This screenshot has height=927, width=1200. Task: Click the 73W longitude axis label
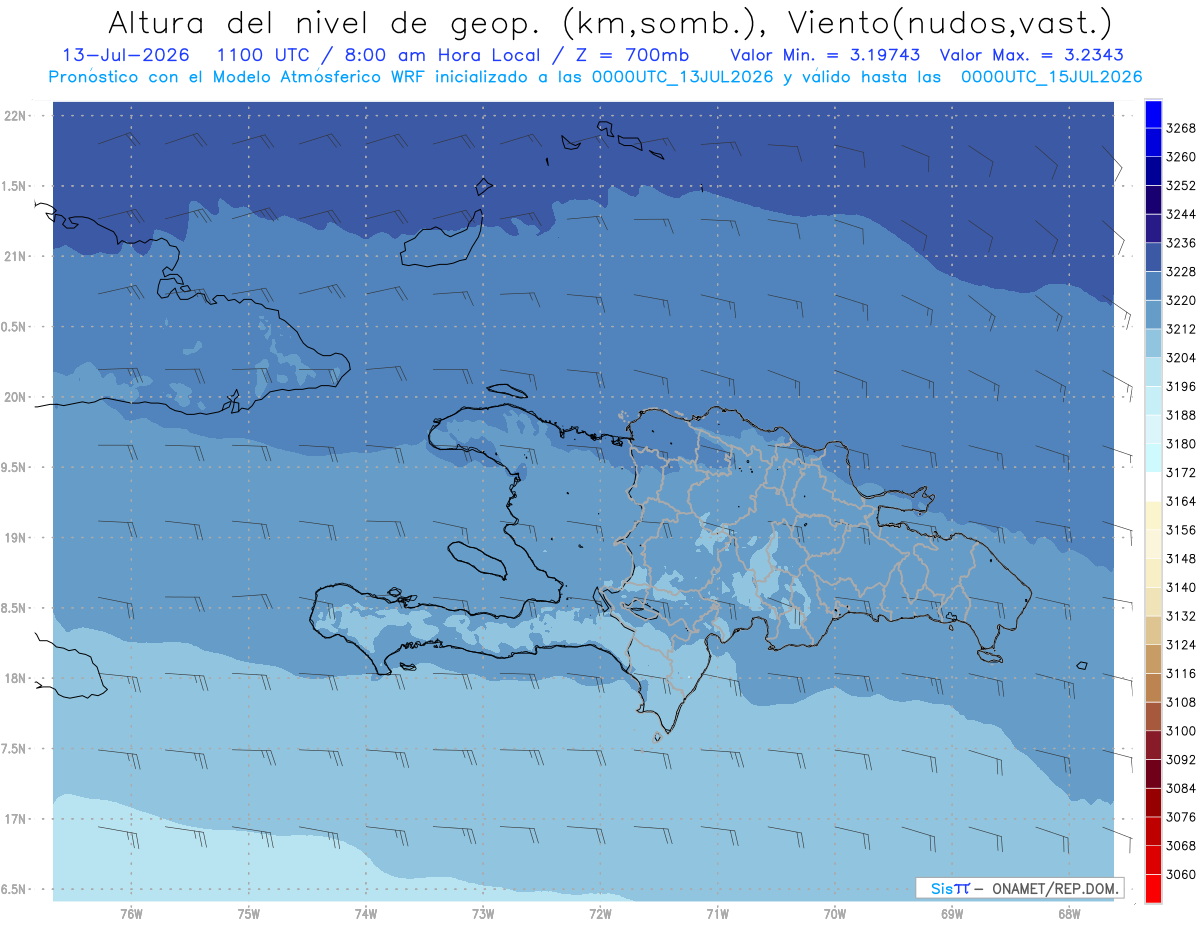pos(483,914)
